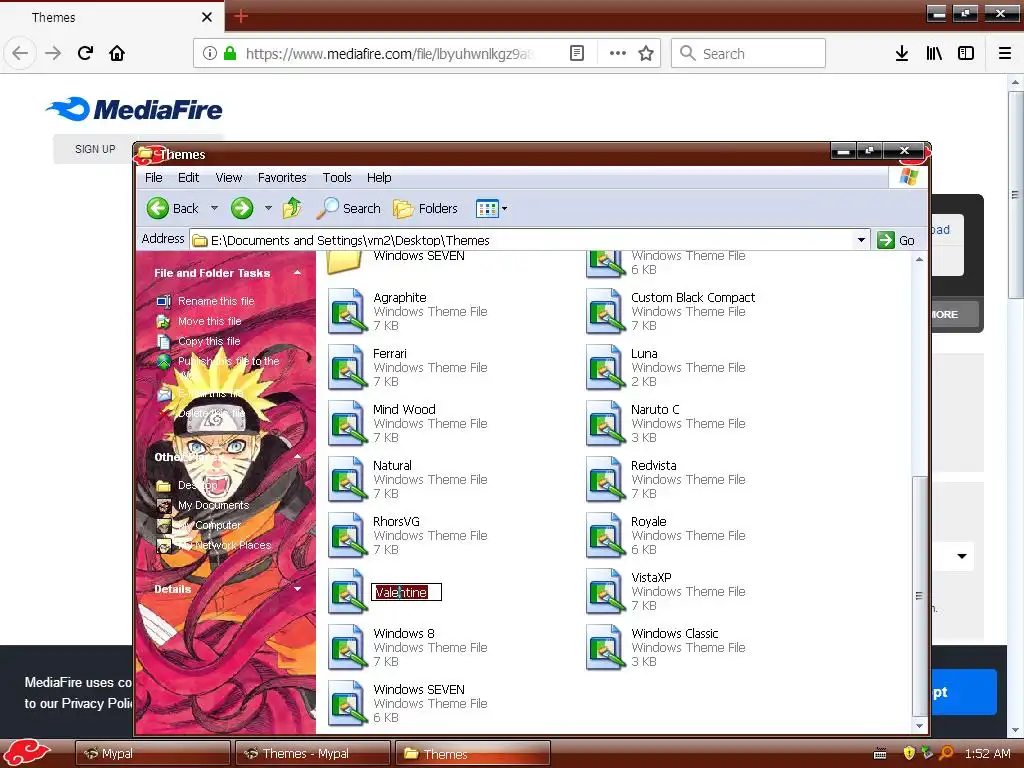Viewport: 1024px width, 768px height.
Task: Select the Natural theme file icon
Action: click(347, 480)
